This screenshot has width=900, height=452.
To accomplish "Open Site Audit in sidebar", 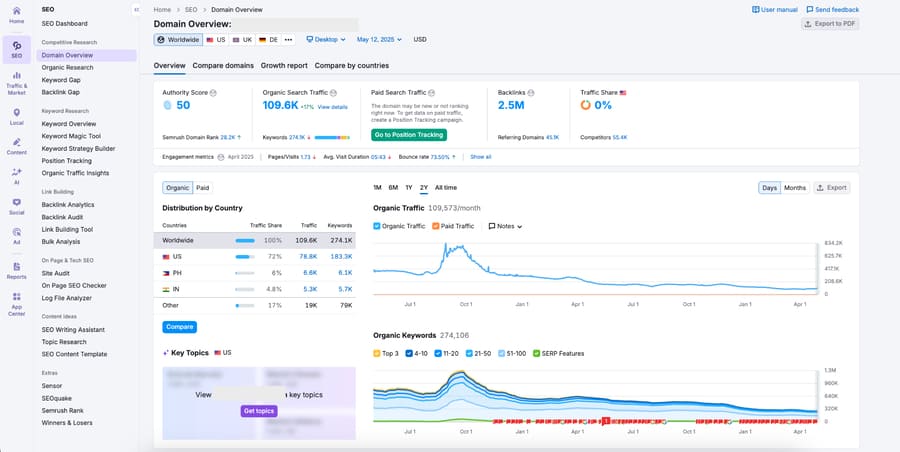I will pos(56,273).
